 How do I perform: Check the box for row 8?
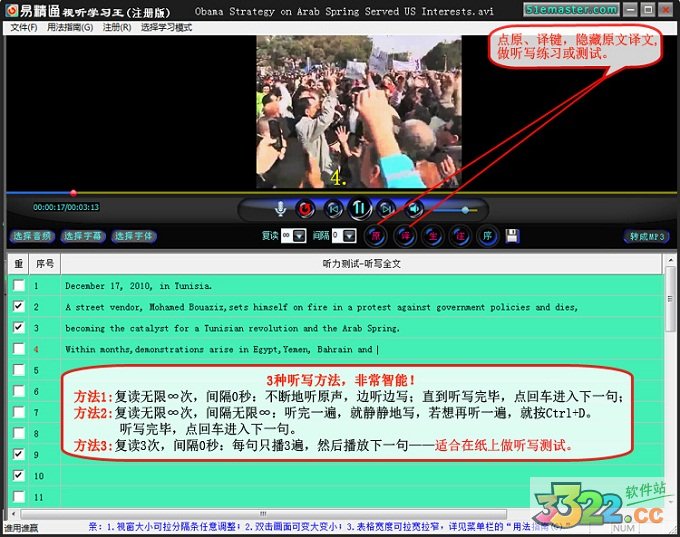click(x=19, y=433)
